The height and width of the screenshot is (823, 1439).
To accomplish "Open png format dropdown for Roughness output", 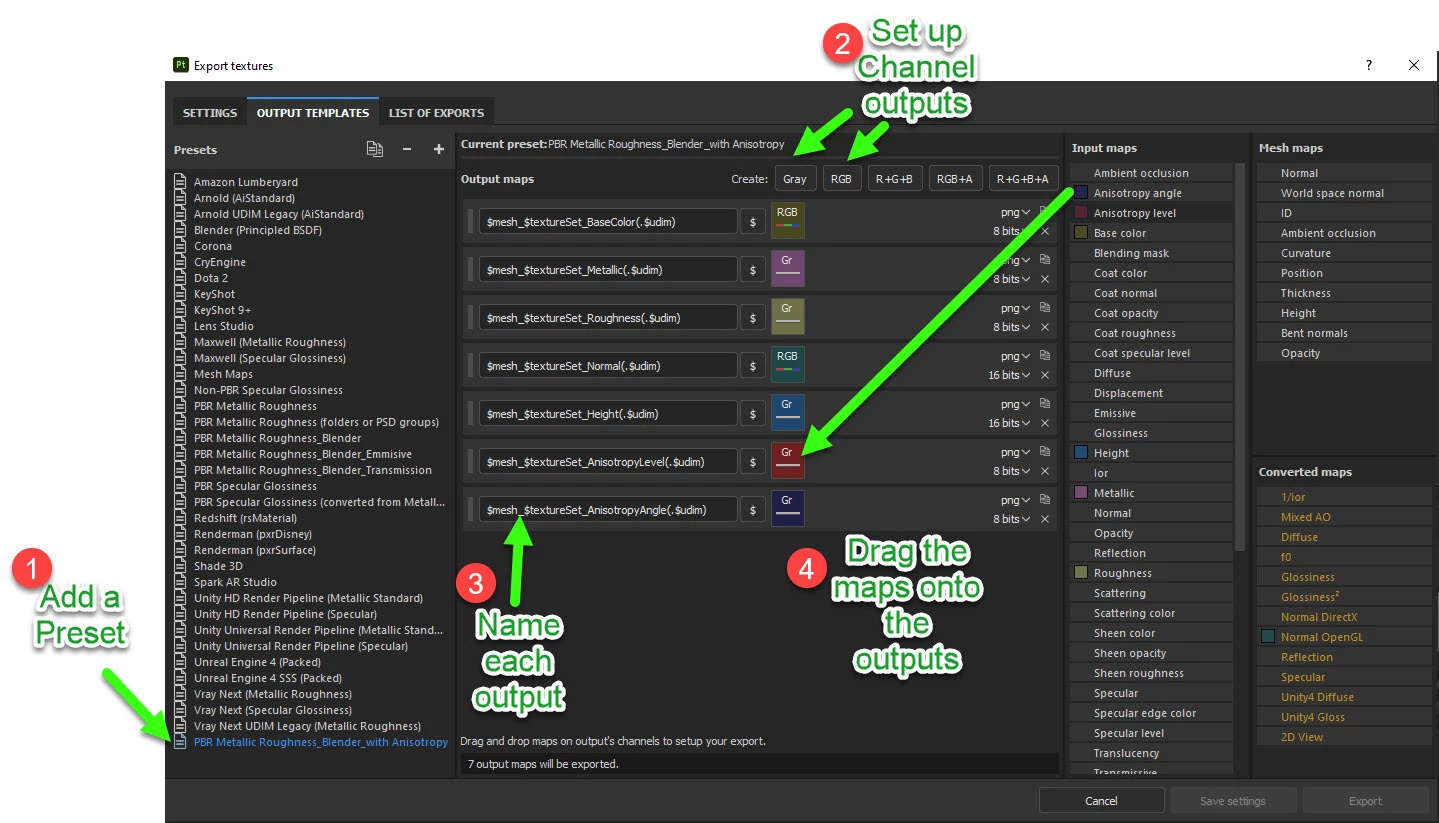I will point(1015,307).
